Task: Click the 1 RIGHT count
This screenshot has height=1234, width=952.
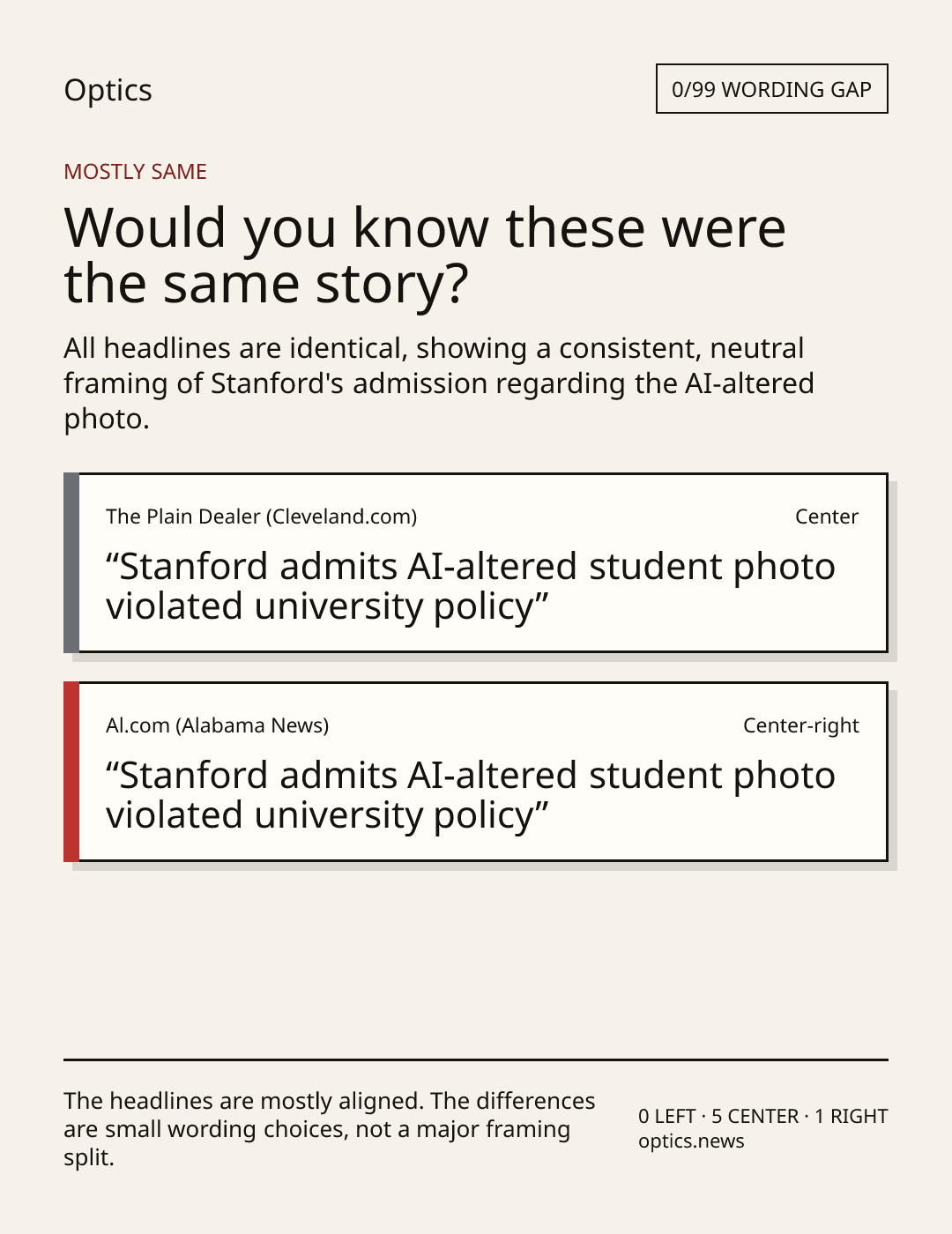Action: click(x=851, y=1116)
